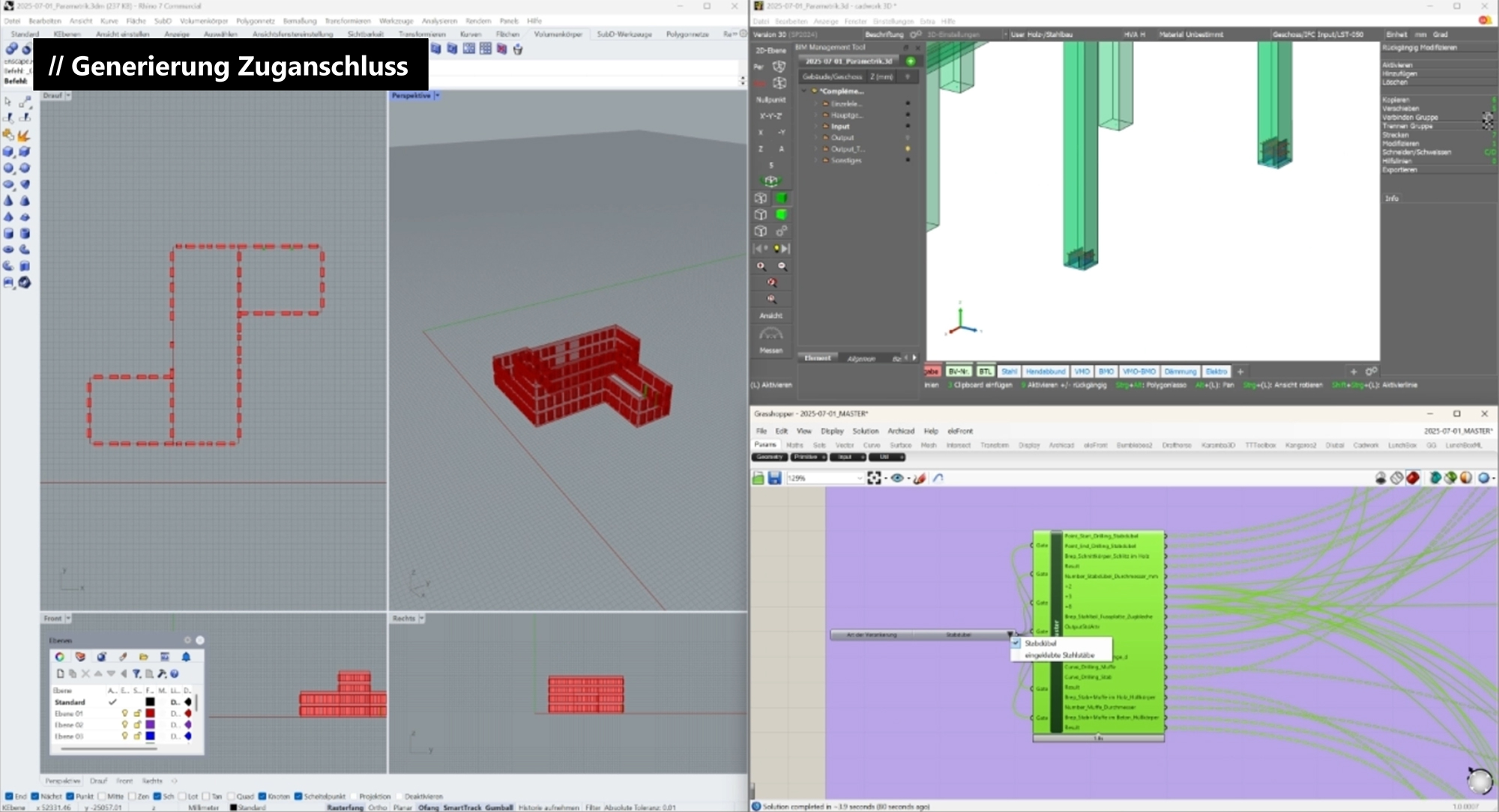Click the zoom extents icon in Grasshopper
This screenshot has height=812, width=1499.
coord(874,478)
